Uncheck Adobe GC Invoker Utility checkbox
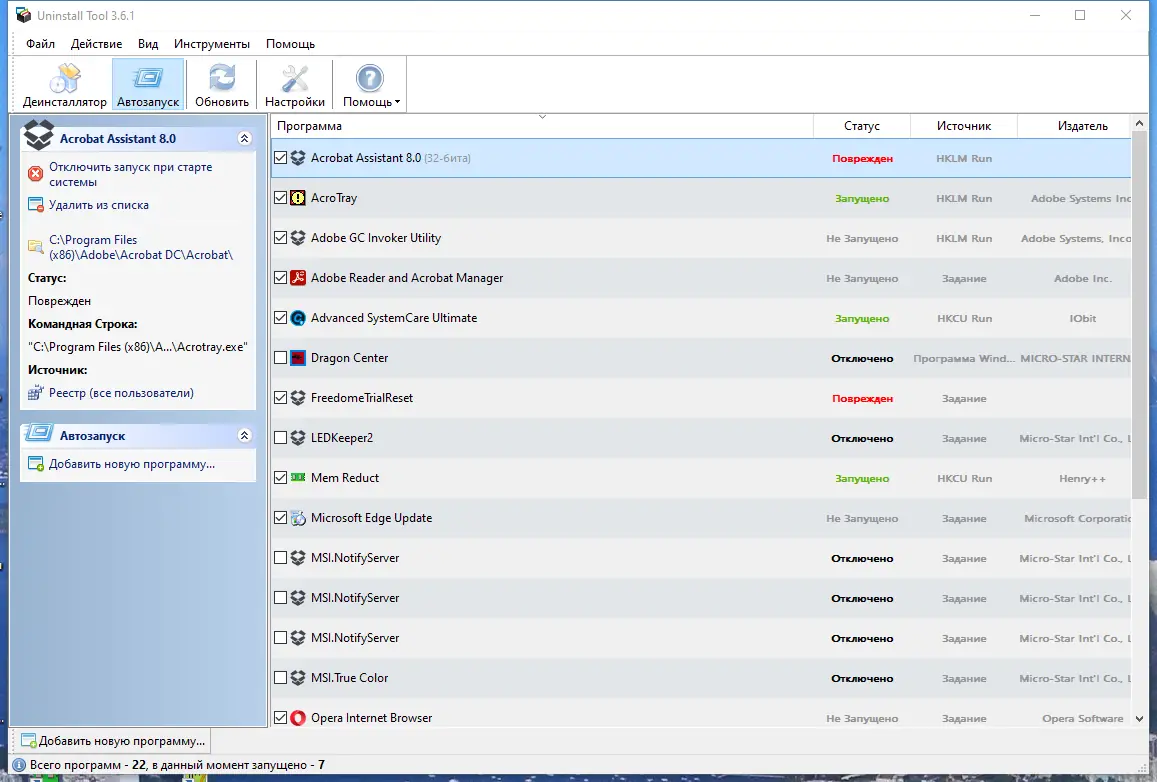Viewport: 1157px width, 782px height. click(x=280, y=238)
